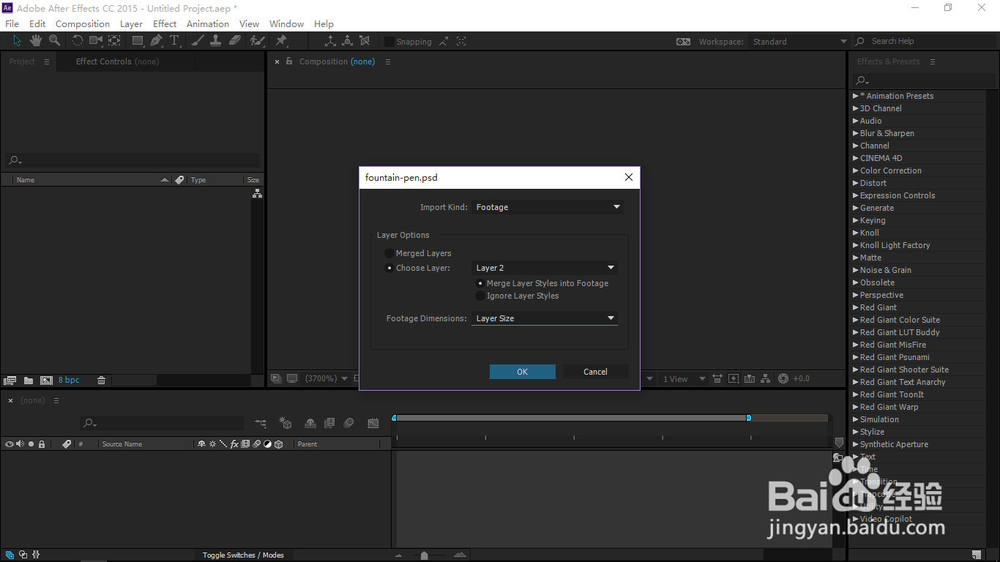Select the Clone Stamp tool
This screenshot has width=1000, height=562.
[x=216, y=41]
